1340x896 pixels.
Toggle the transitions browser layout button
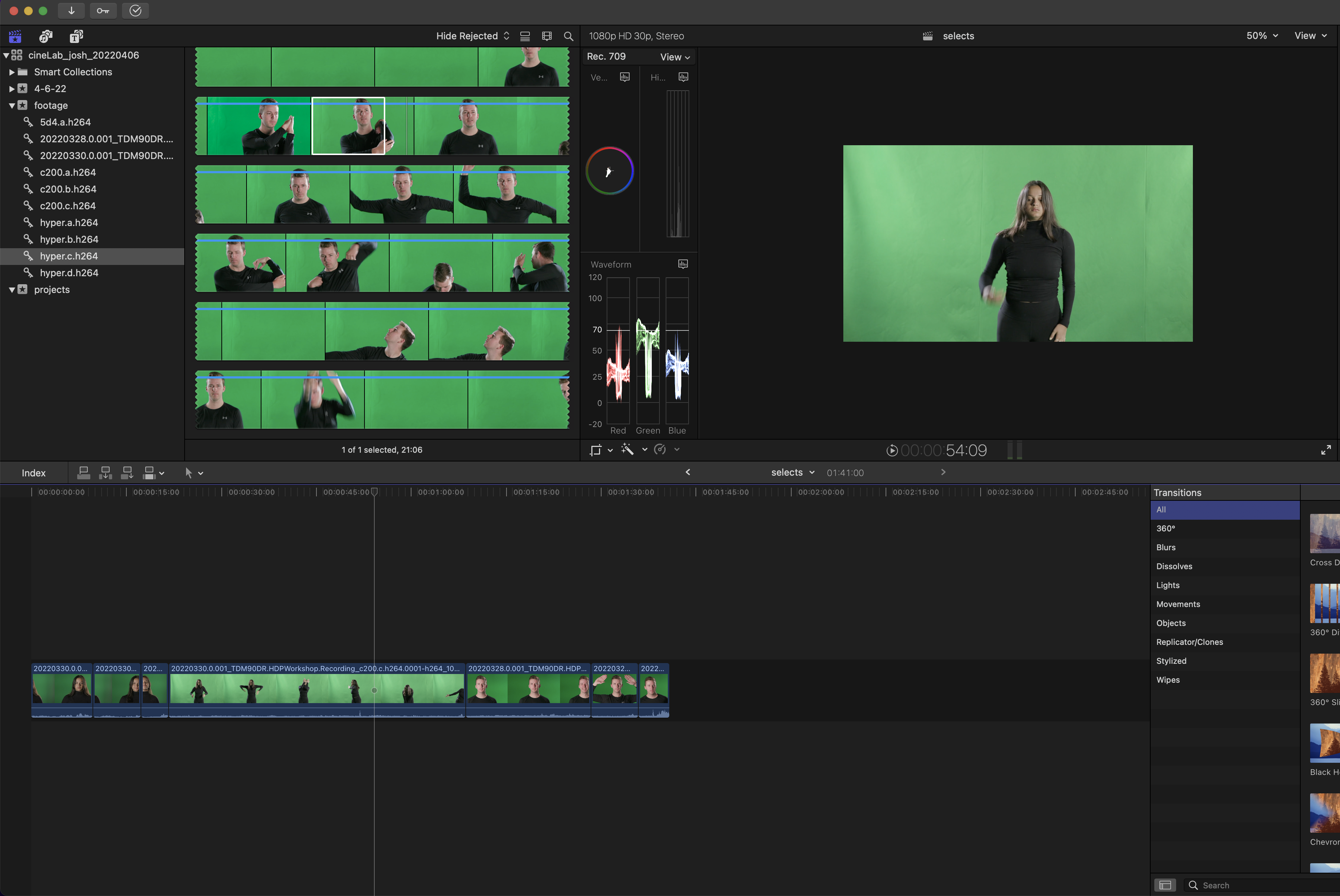pyautogui.click(x=1164, y=885)
